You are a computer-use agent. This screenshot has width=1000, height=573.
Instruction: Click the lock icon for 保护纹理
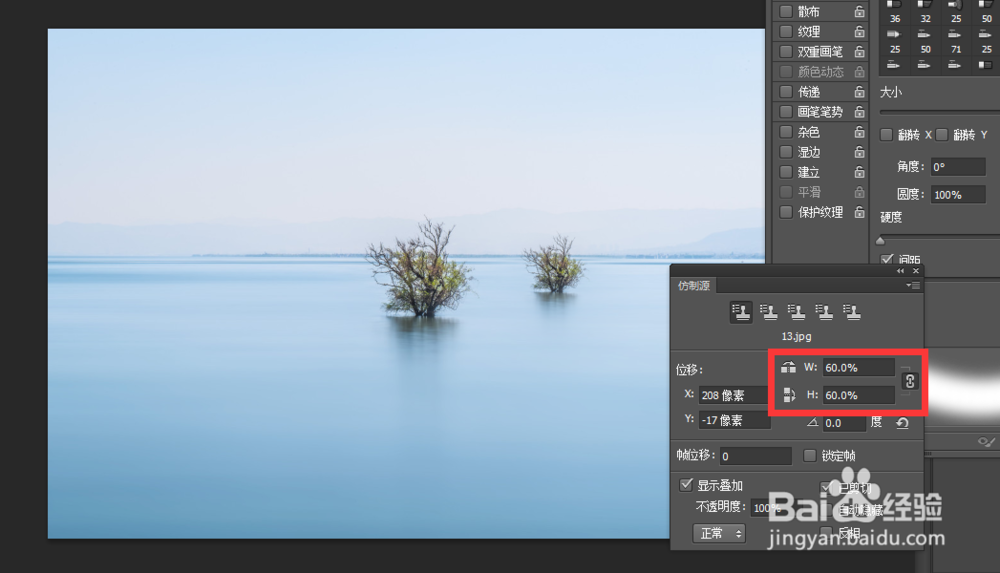click(x=859, y=212)
